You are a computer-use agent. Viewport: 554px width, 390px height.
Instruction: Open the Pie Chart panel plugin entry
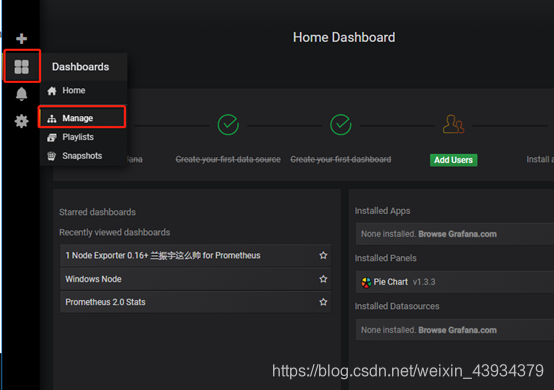pyautogui.click(x=455, y=282)
